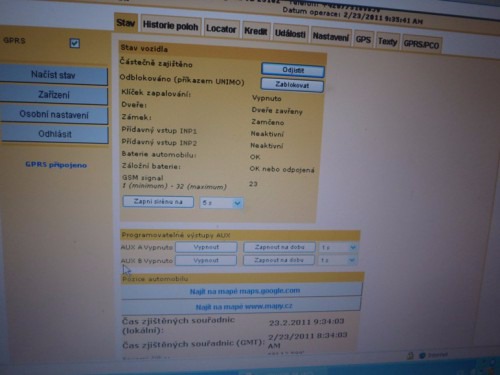Go to the Nastavení tab
The image size is (500, 375).
coord(330,37)
